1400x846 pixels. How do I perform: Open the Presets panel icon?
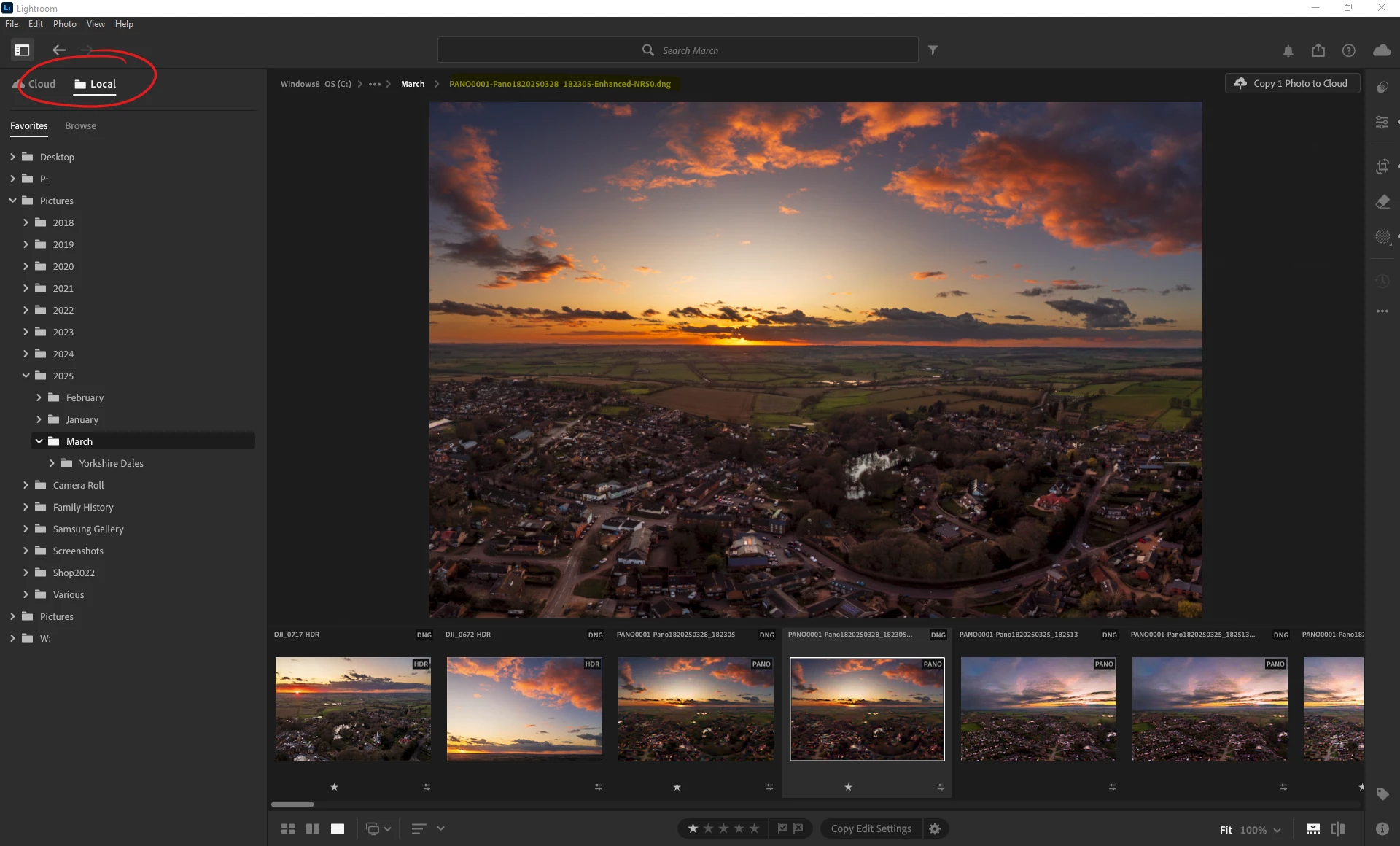(x=1382, y=88)
